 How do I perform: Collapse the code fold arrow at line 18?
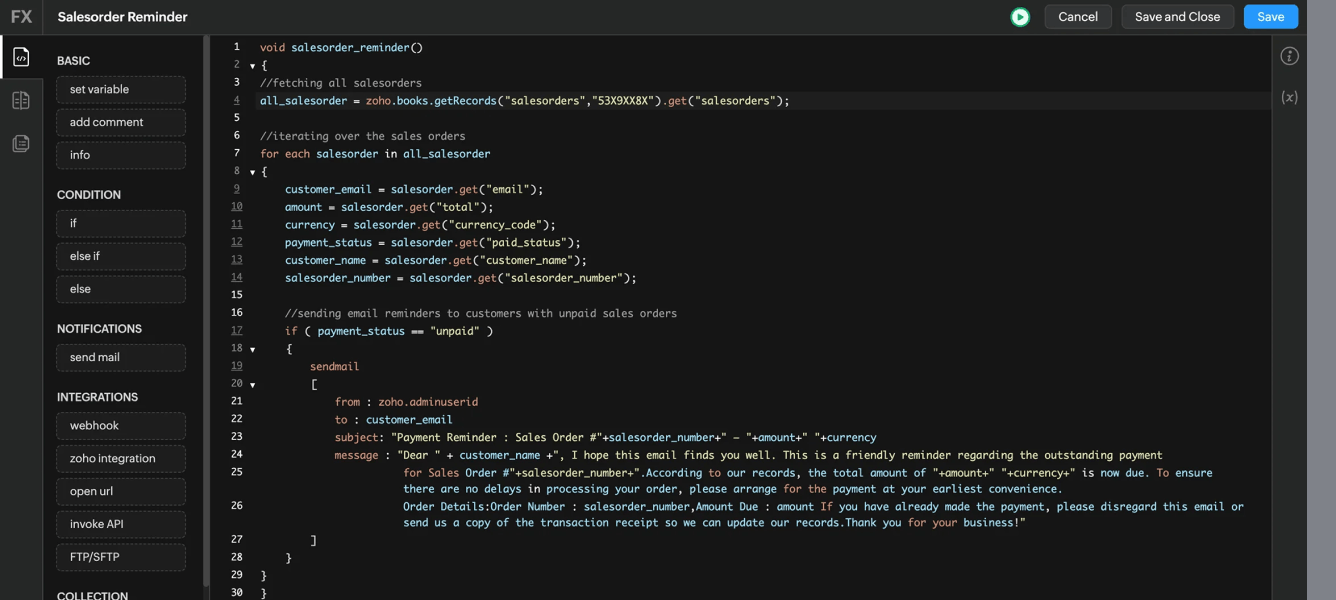point(252,350)
